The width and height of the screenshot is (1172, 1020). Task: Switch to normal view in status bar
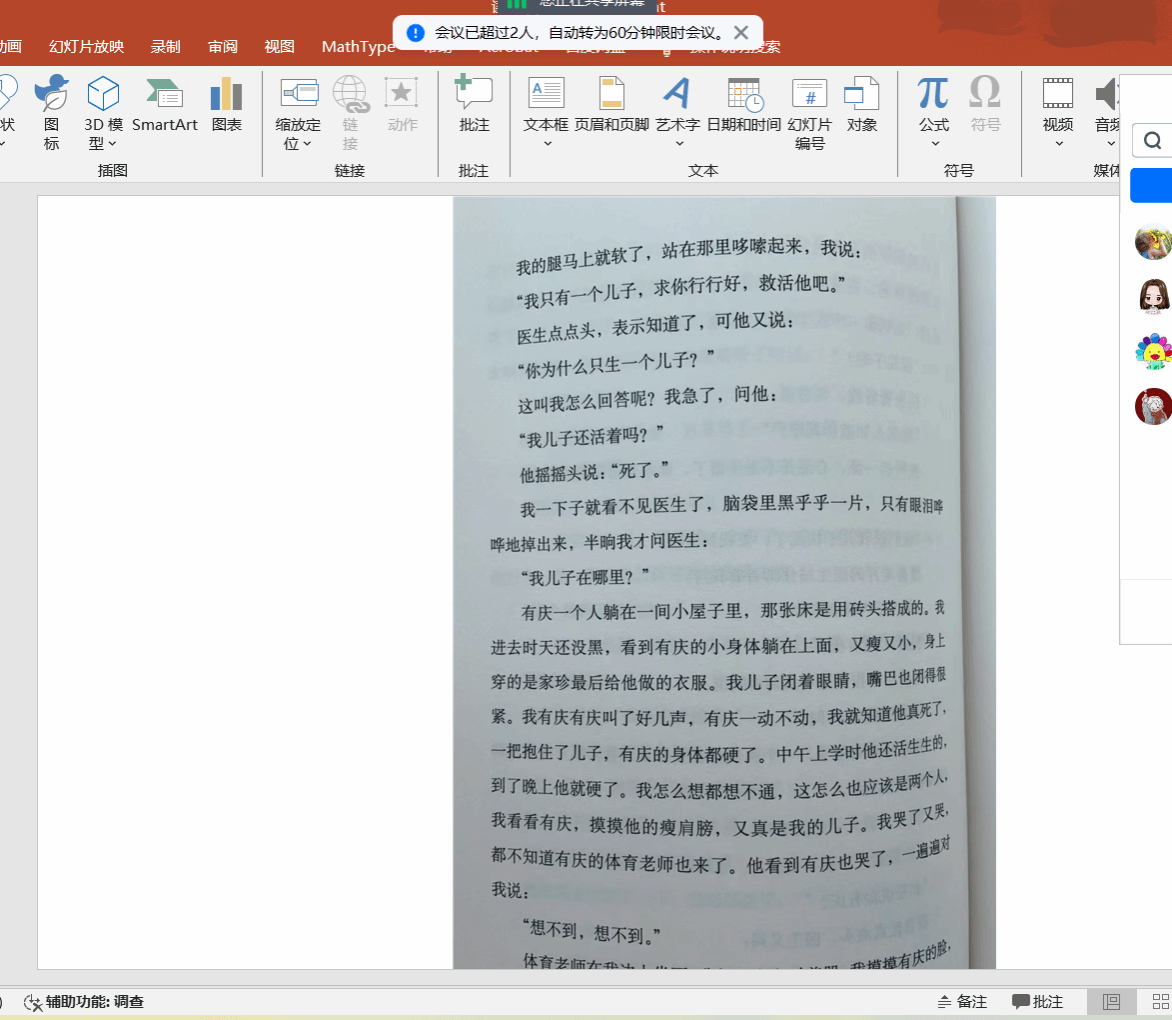[1111, 1001]
